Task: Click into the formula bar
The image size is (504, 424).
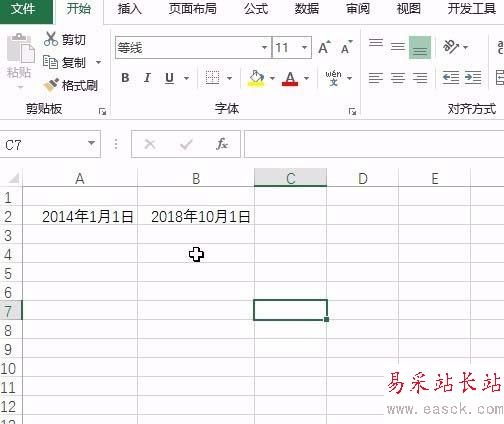Action: 374,144
